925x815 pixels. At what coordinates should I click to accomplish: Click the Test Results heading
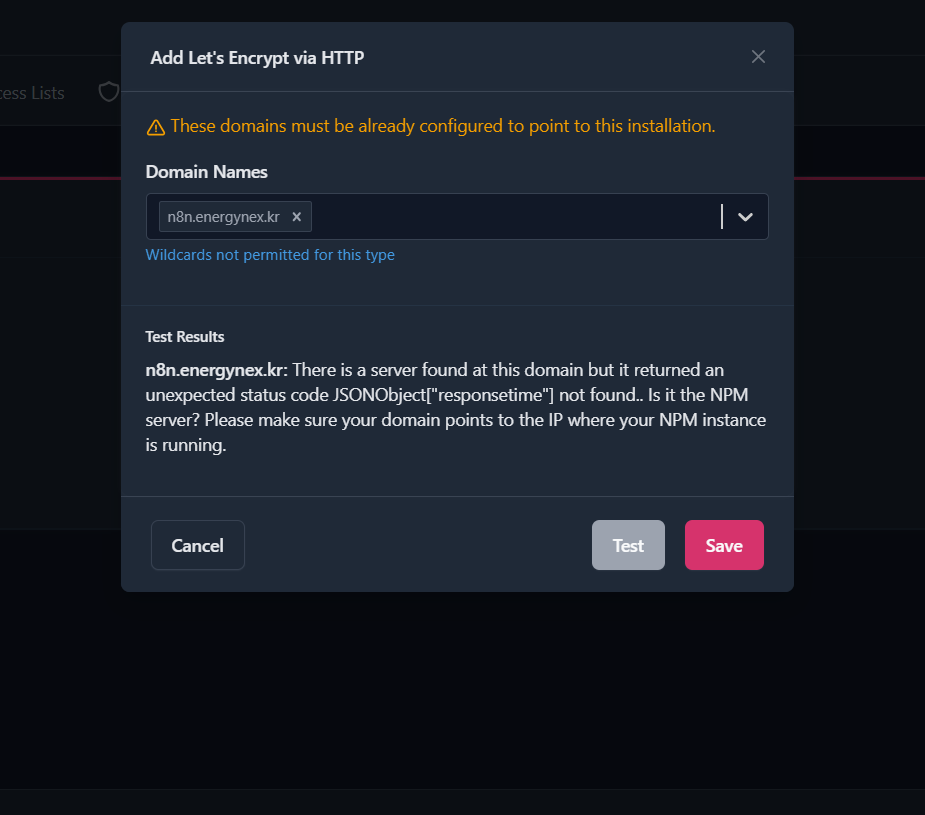185,337
